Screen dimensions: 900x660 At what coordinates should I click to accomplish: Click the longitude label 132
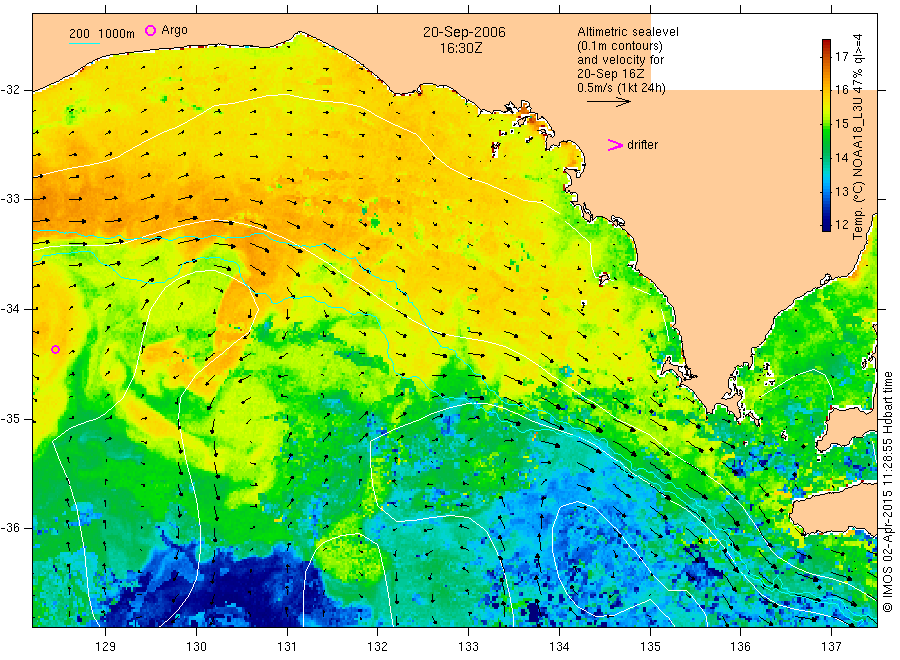click(x=378, y=646)
